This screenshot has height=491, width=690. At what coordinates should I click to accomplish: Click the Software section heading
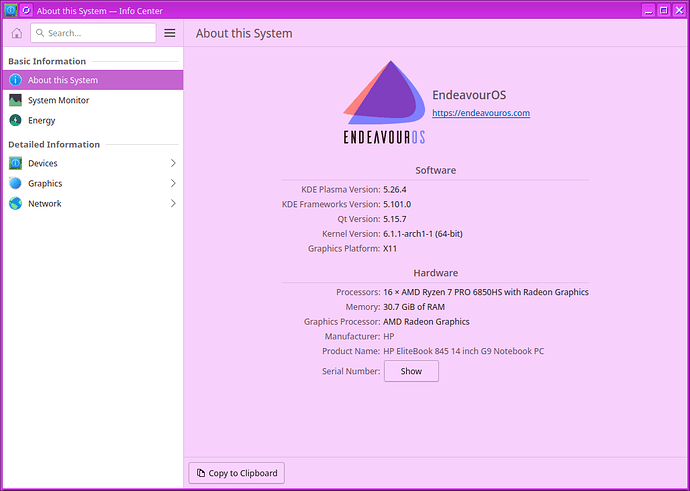click(x=436, y=170)
